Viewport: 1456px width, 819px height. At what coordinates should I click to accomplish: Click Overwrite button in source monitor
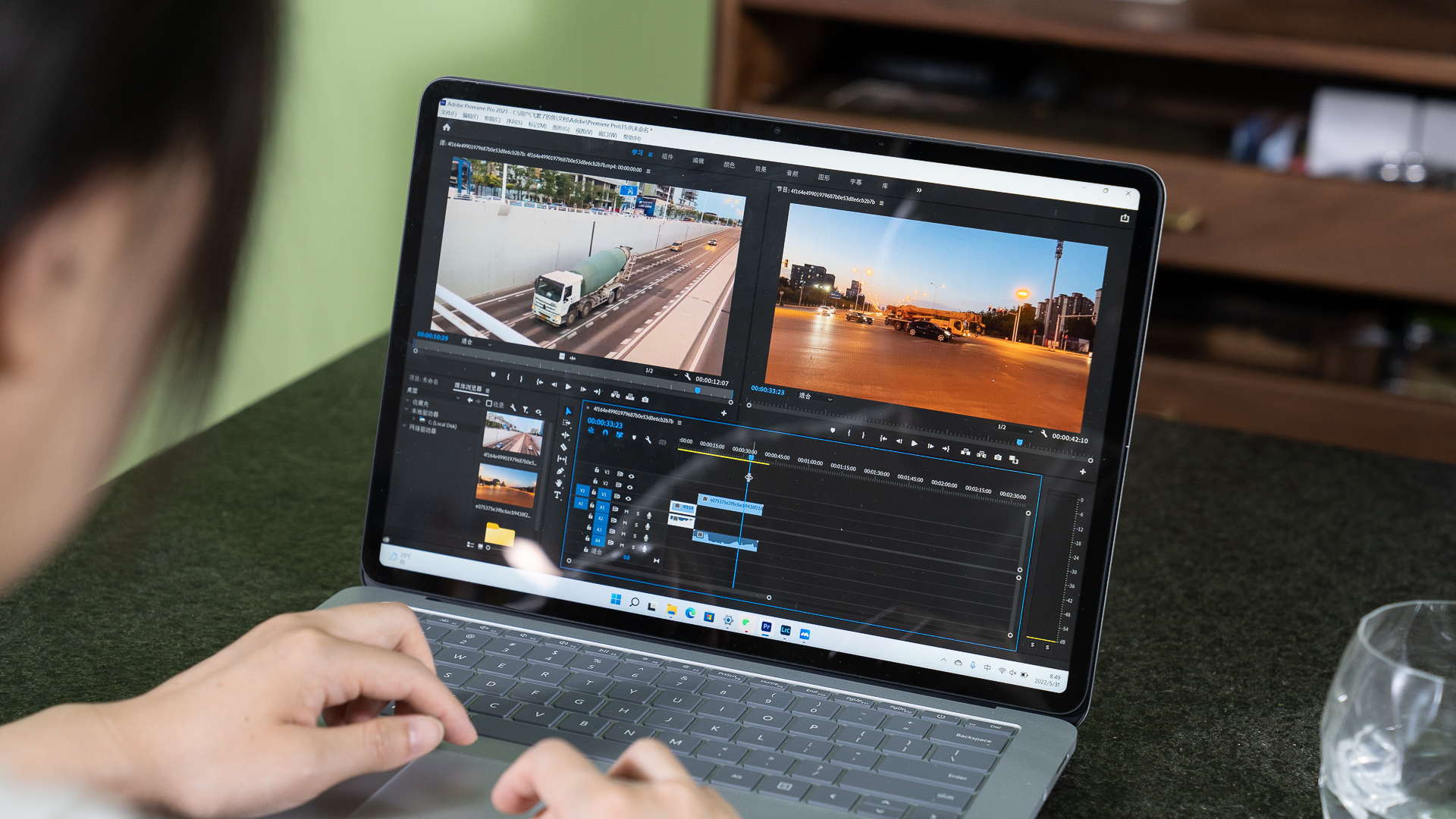[630, 397]
